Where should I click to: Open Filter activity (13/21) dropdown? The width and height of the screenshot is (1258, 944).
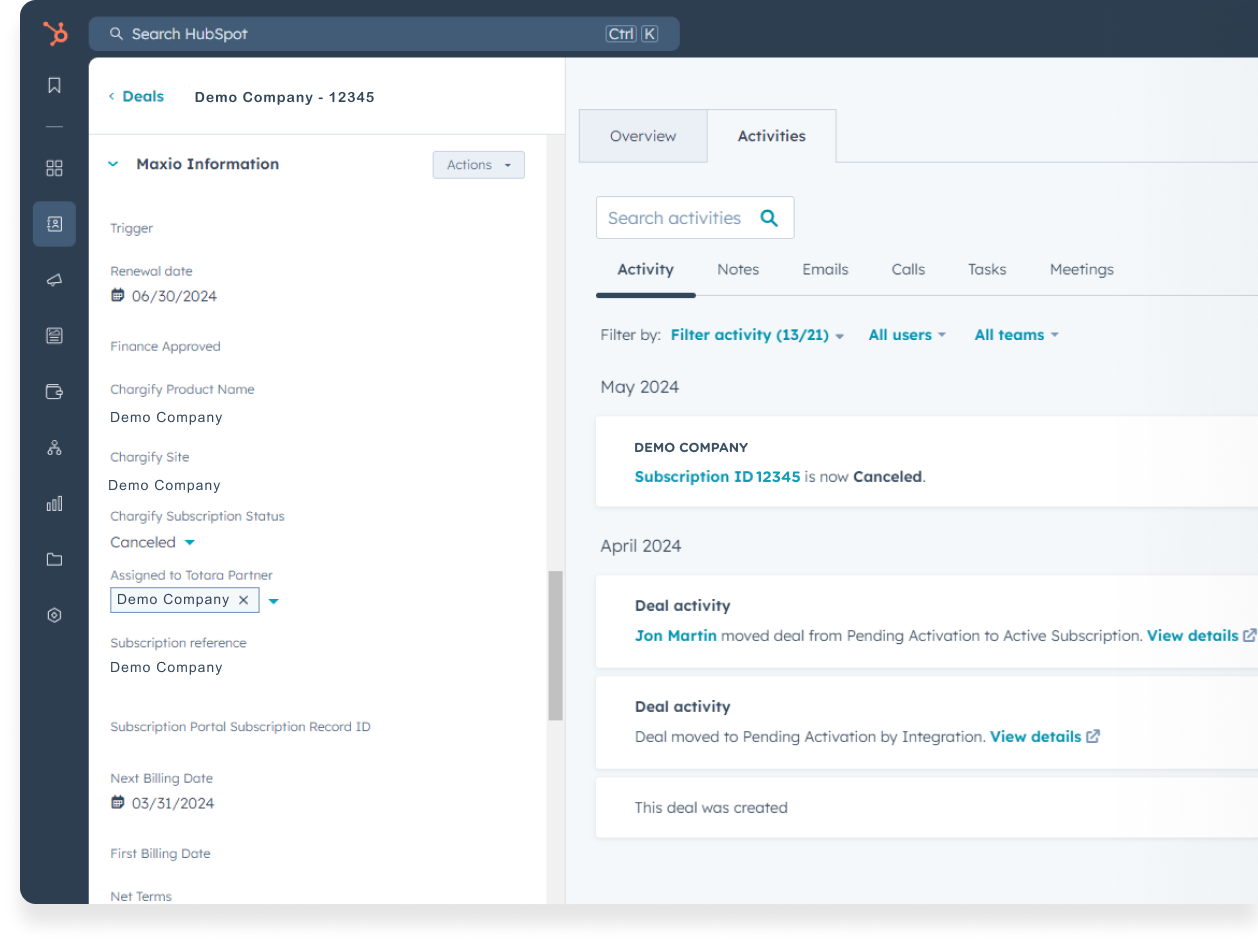coord(757,335)
